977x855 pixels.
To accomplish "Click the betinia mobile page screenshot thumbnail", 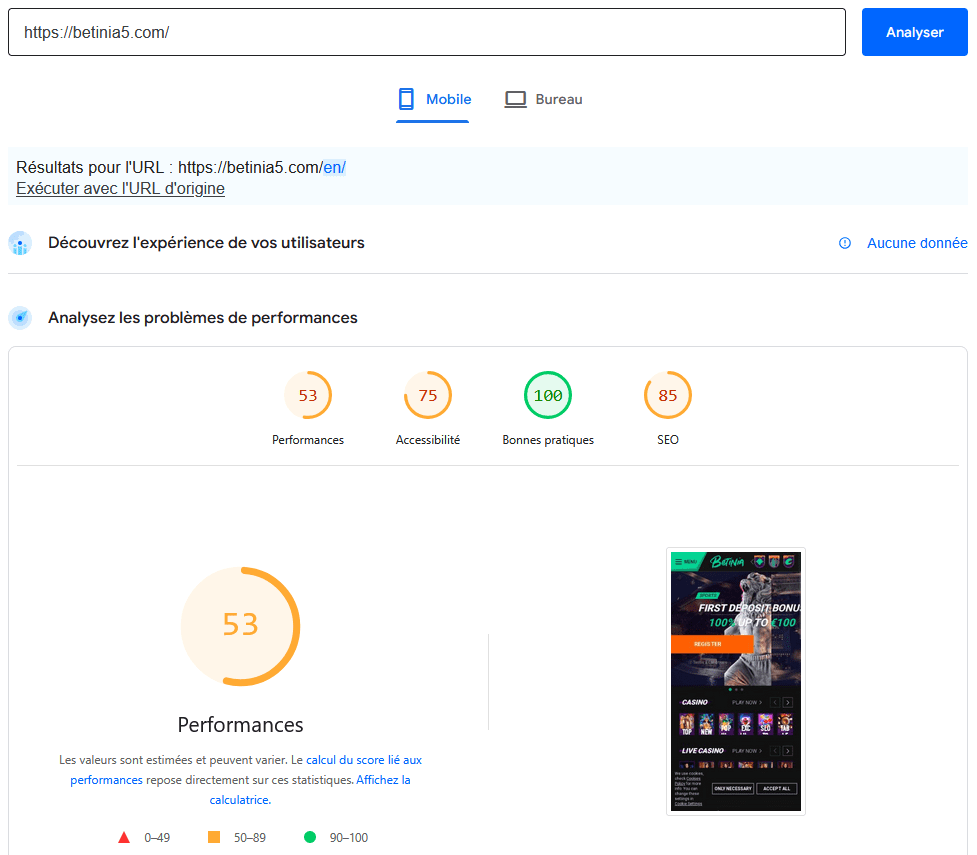I will pyautogui.click(x=735, y=681).
